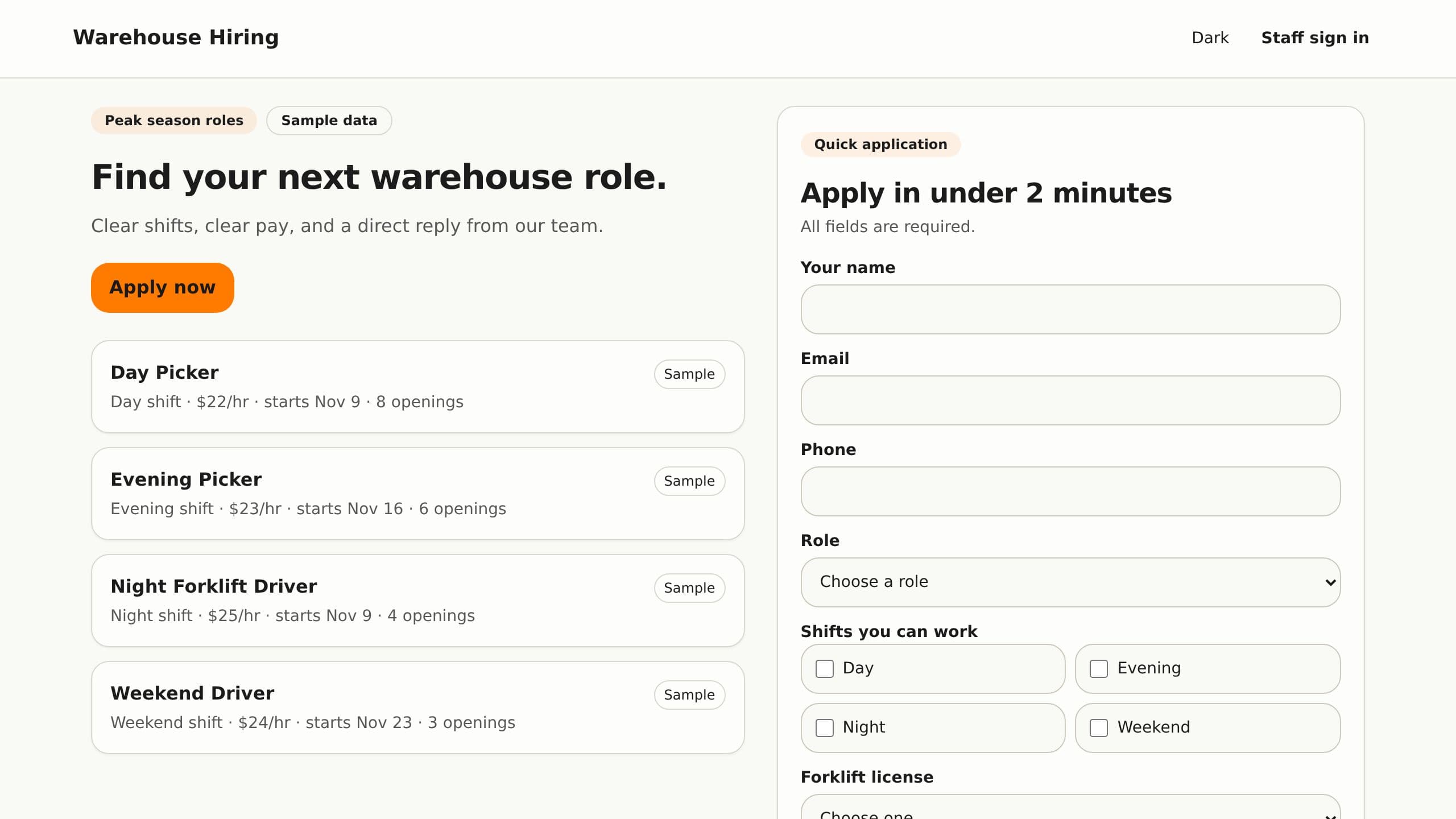Click the Peak season roles tag

(173, 120)
